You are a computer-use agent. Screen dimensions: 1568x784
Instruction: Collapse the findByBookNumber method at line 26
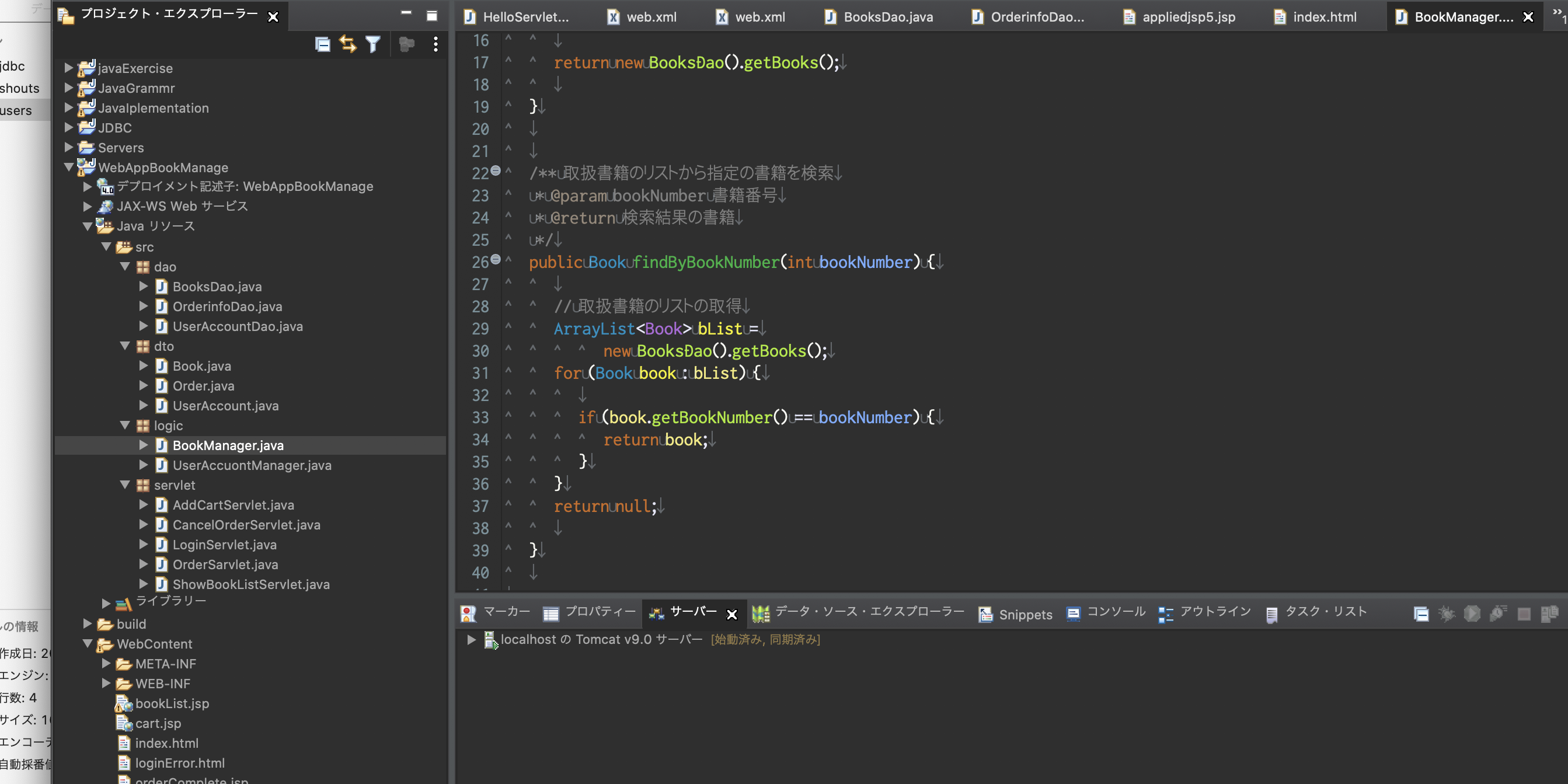(496, 260)
